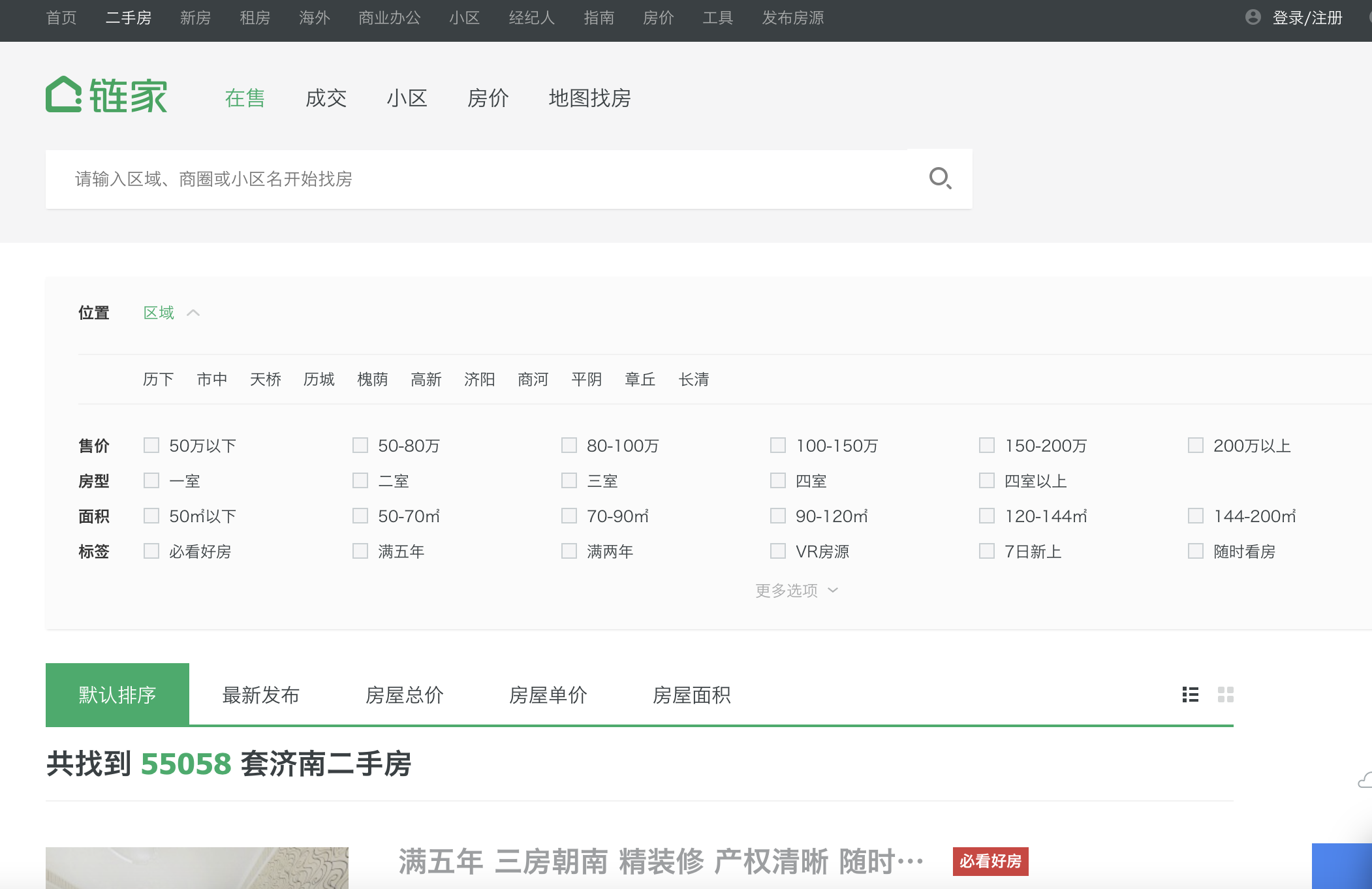Open 发布房源 in the top nav
This screenshot has height=889, width=1372.
(x=793, y=18)
